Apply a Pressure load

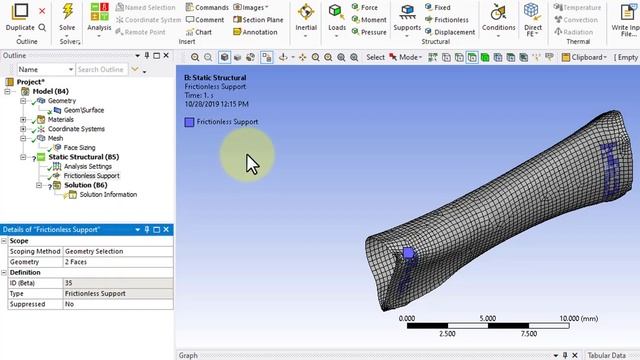[x=369, y=32]
